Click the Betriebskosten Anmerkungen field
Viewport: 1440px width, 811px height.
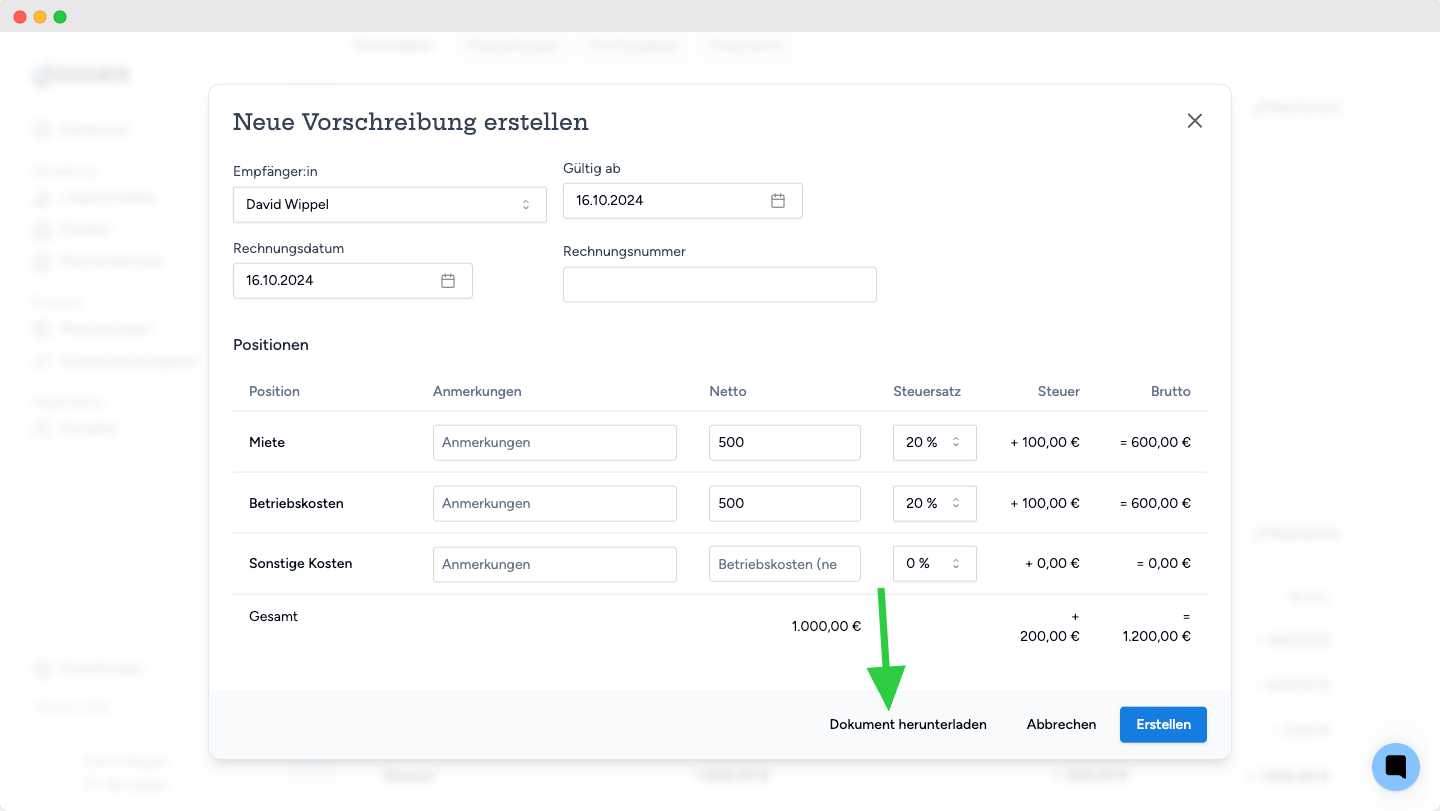tap(554, 504)
